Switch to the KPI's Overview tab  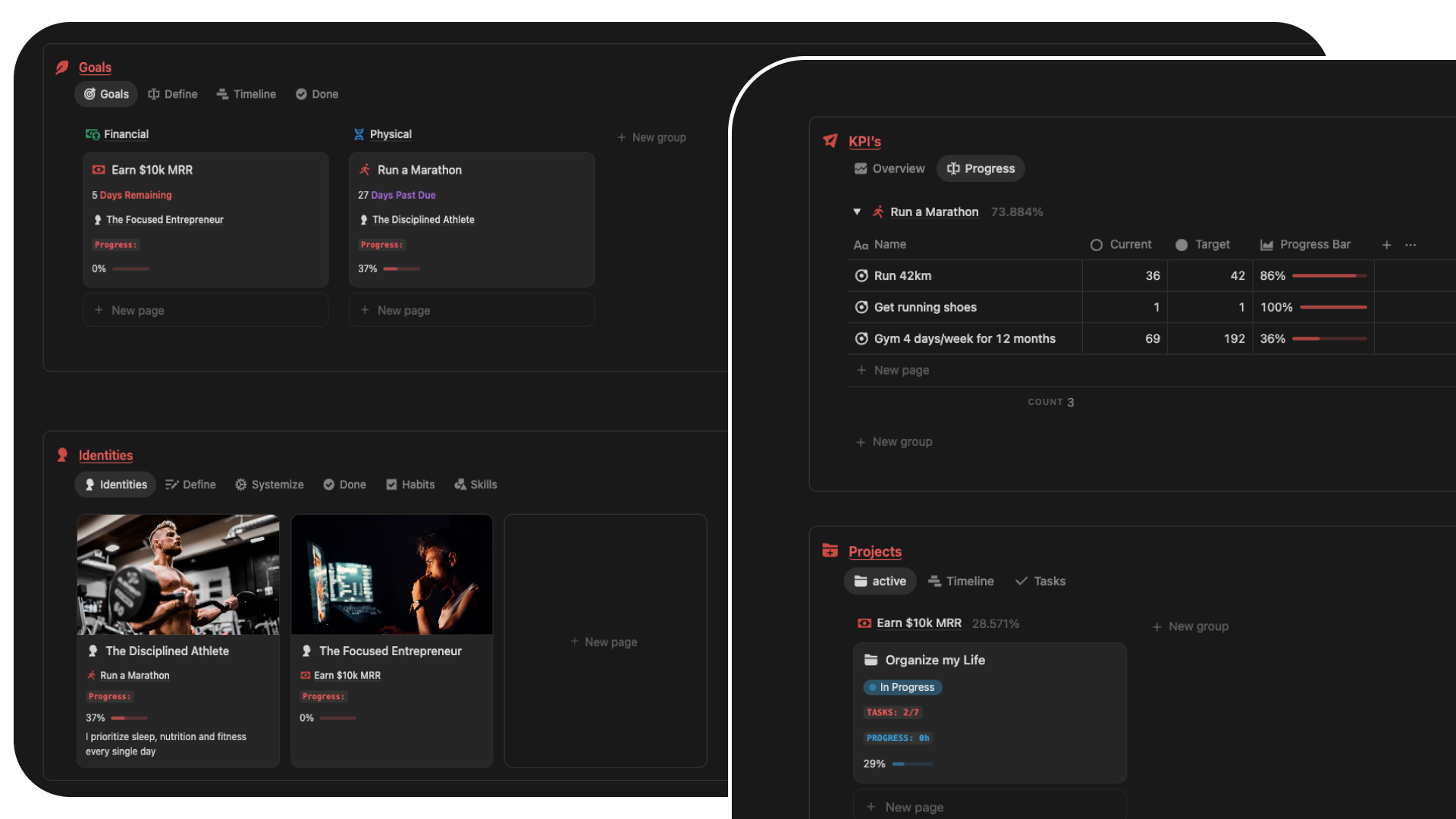[890, 168]
